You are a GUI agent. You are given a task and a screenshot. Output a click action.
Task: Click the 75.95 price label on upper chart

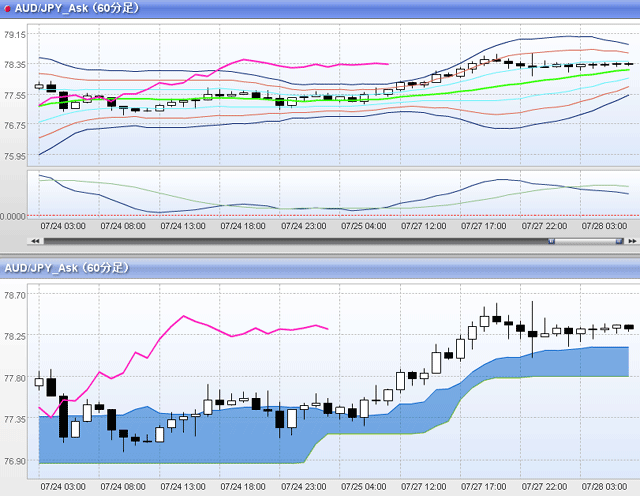coord(14,157)
